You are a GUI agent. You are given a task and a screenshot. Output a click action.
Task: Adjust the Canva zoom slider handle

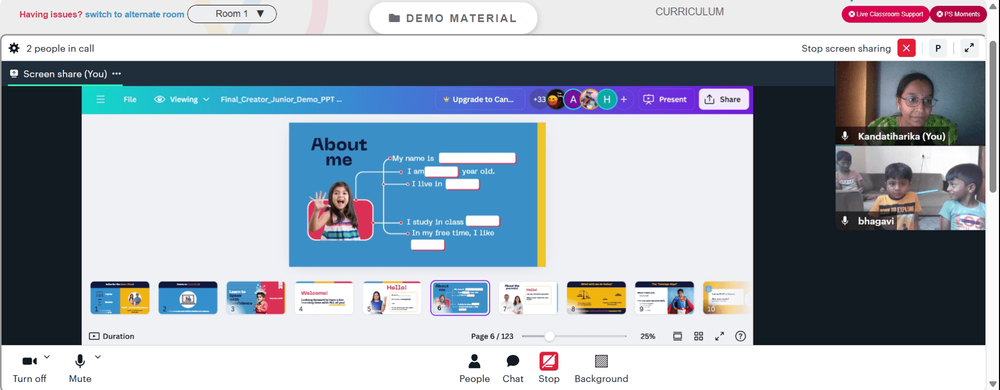pyautogui.click(x=549, y=336)
